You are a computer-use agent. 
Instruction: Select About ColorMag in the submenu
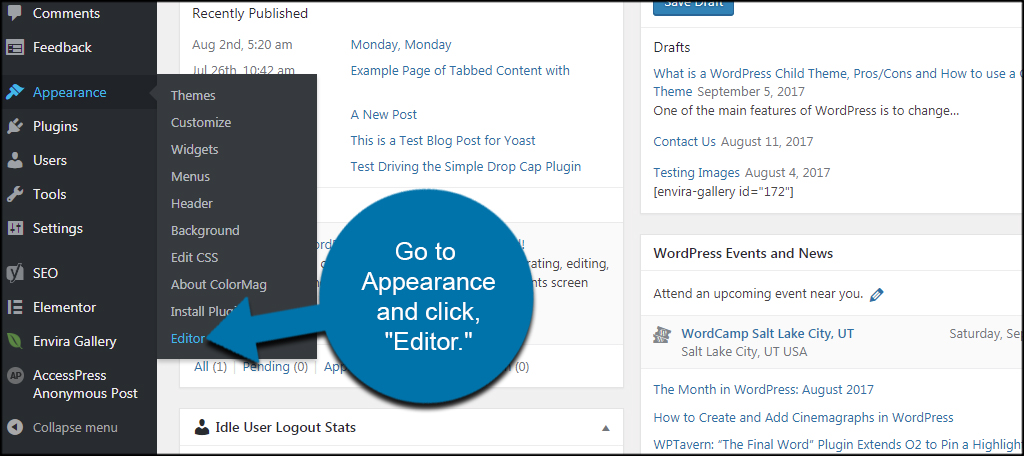pos(219,285)
